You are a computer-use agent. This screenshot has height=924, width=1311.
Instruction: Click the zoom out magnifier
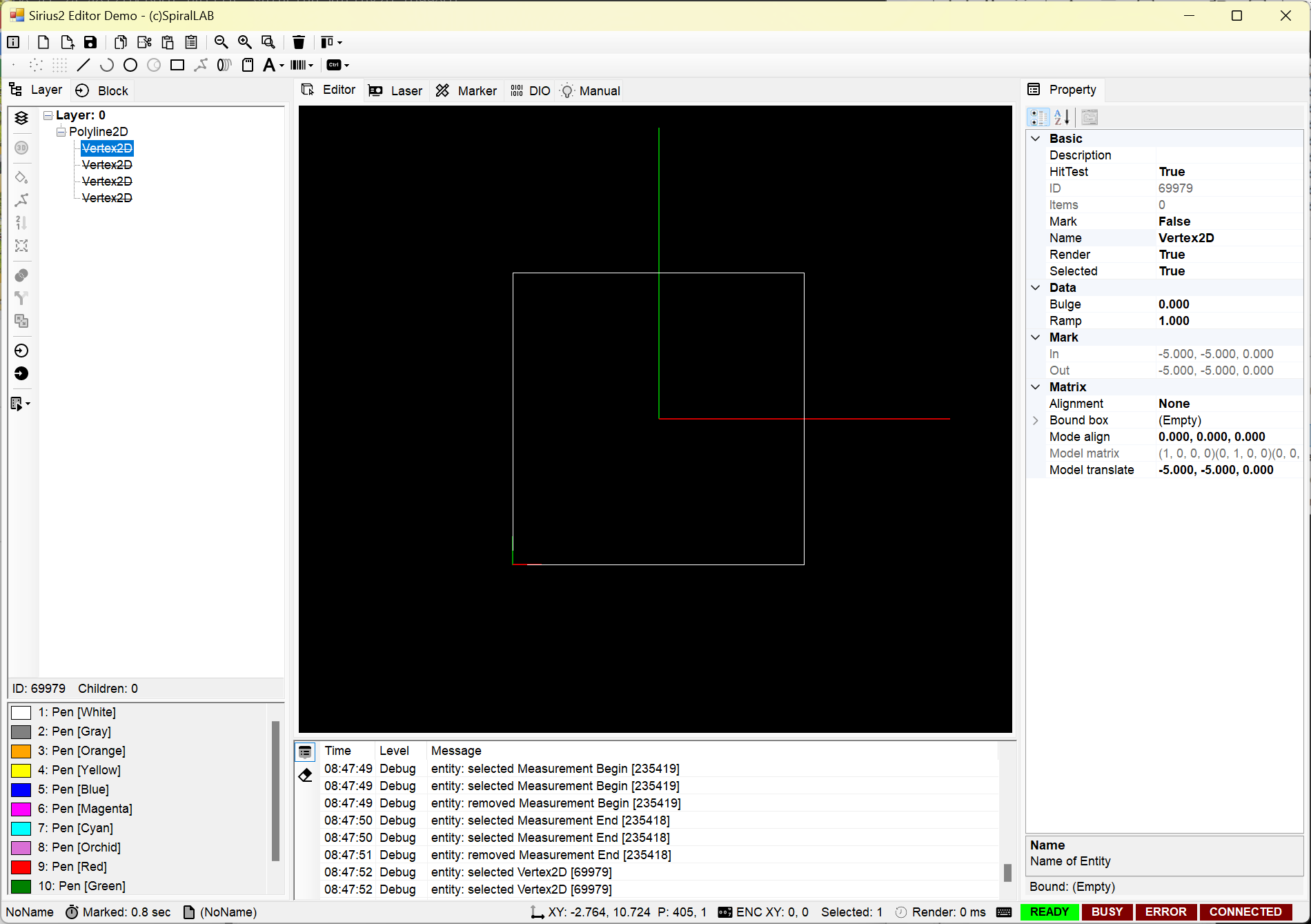tap(221, 42)
